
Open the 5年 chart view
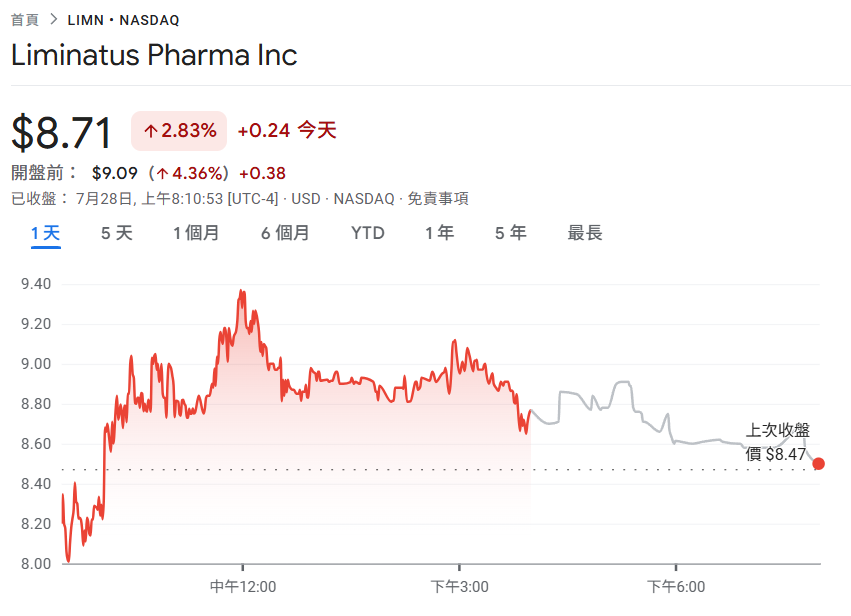pyautogui.click(x=509, y=232)
